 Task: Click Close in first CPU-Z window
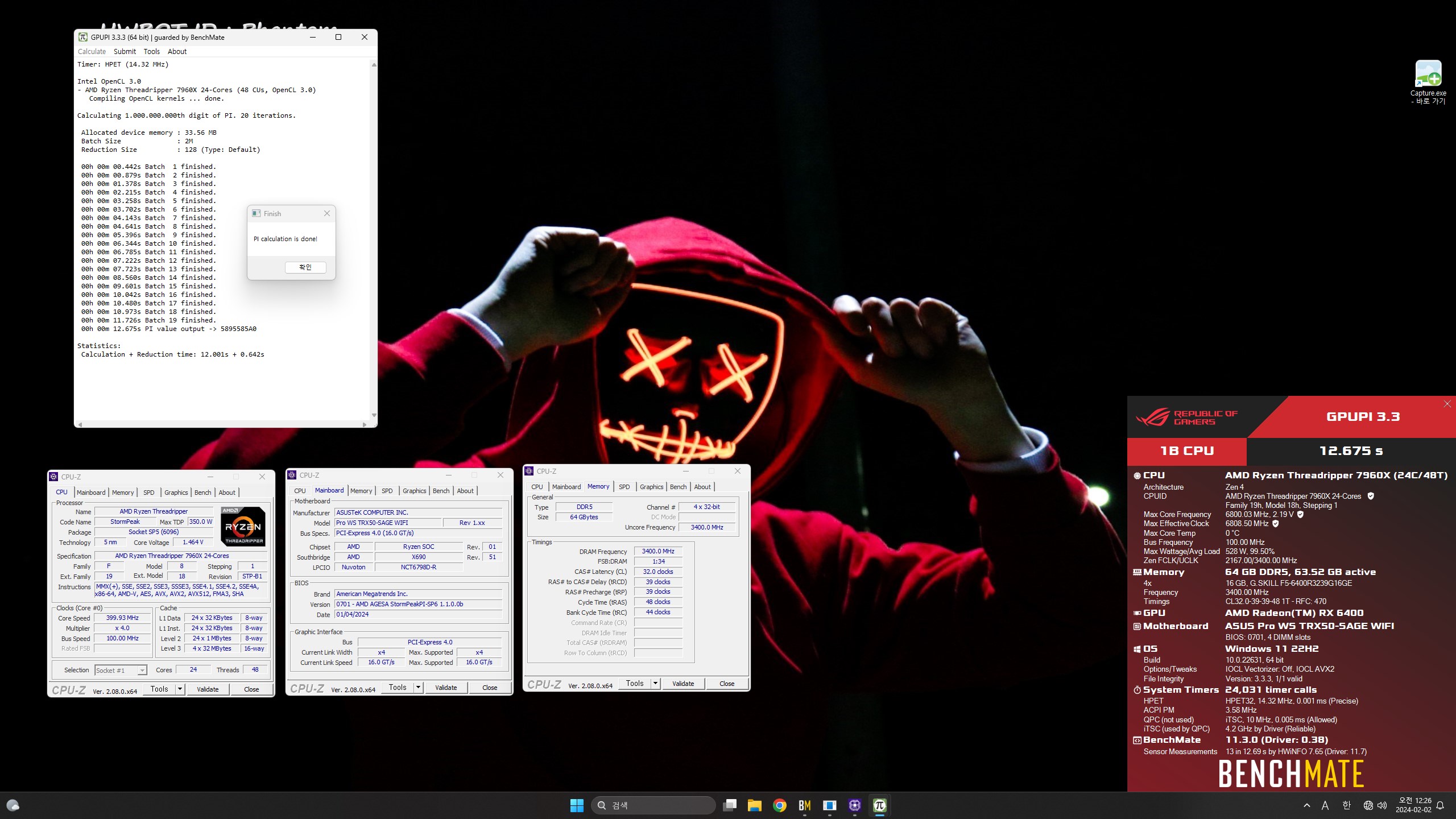tap(251, 689)
